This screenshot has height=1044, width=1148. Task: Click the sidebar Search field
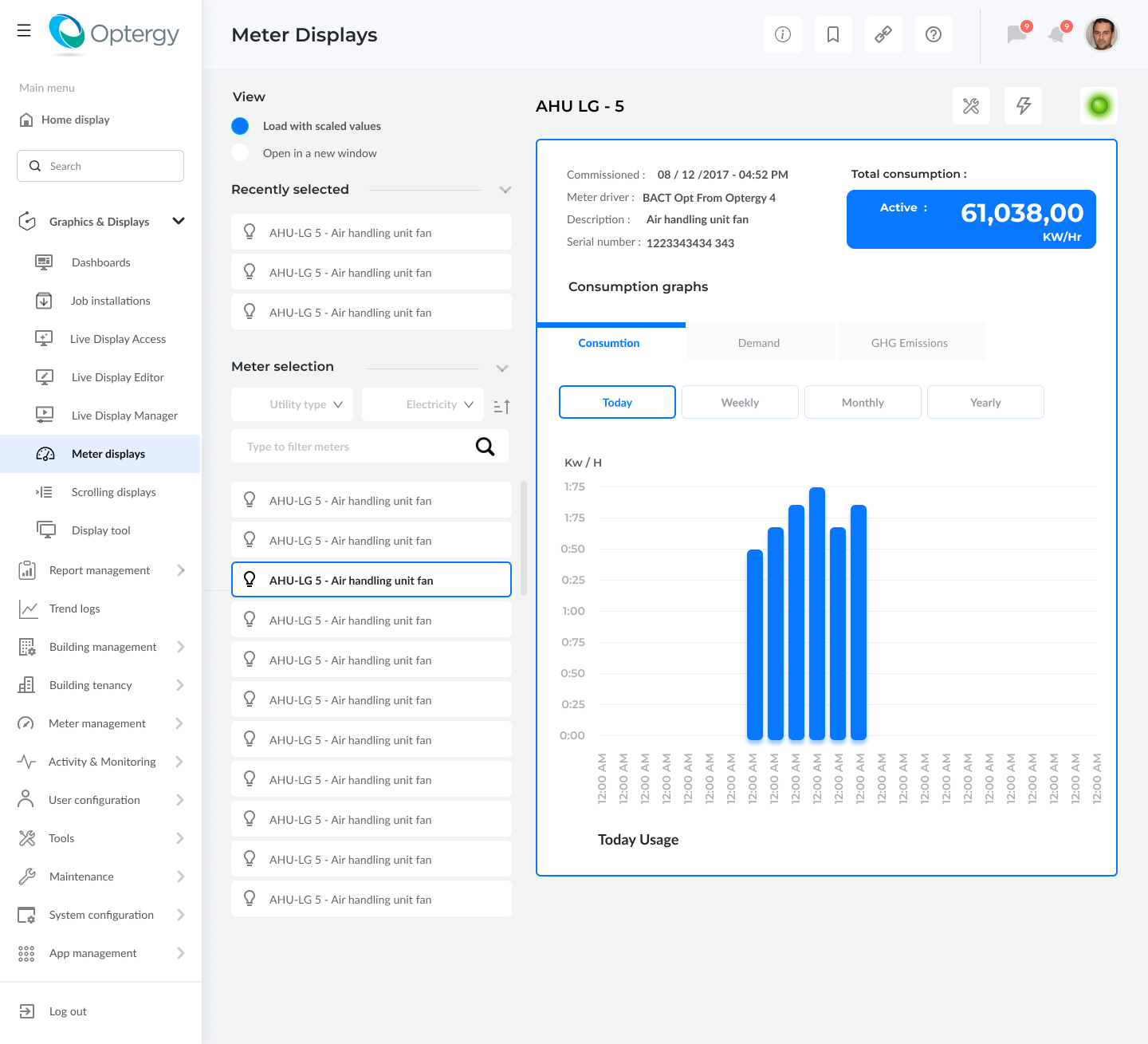(x=100, y=166)
